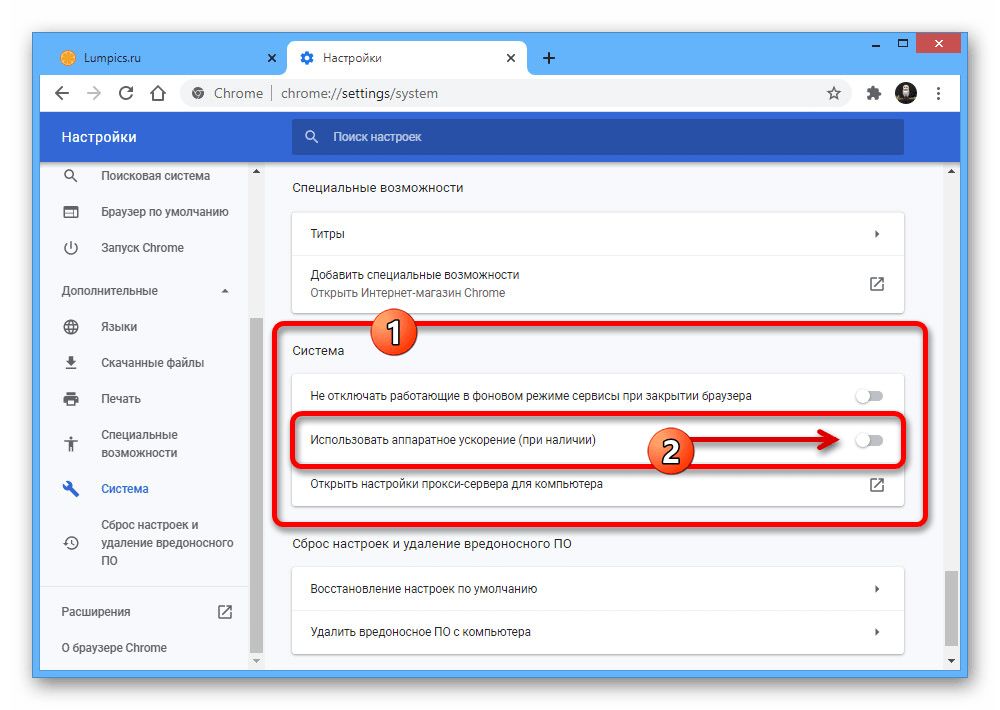Viewport: 1000px width, 710px height.
Task: Open the Extensions puzzle icon
Action: [x=873, y=93]
